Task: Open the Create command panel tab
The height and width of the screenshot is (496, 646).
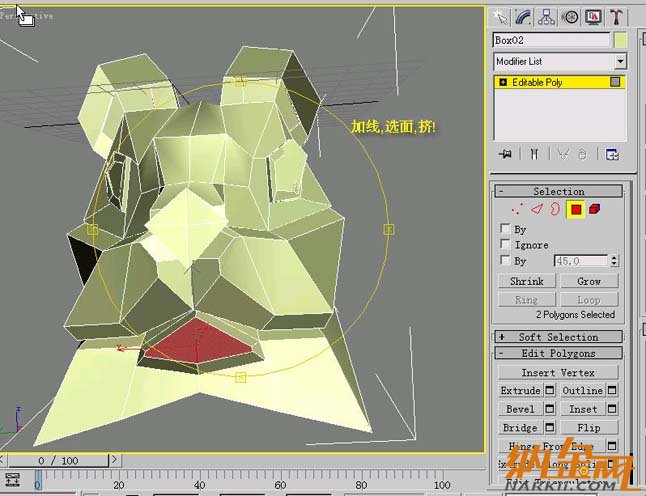Action: click(501, 16)
